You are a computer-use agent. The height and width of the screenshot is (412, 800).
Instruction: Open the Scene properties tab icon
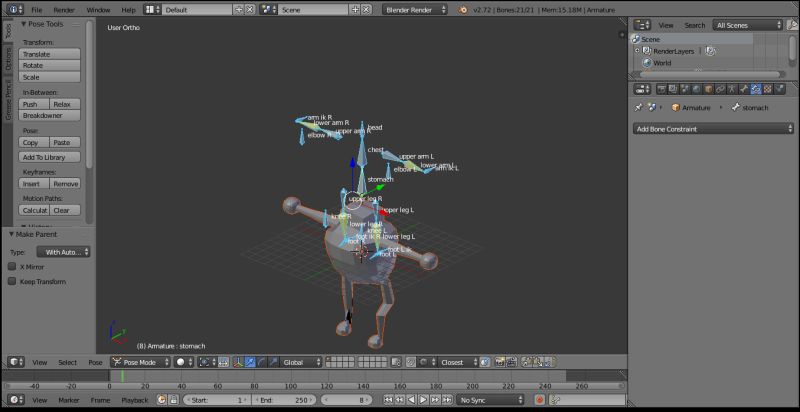pos(685,89)
